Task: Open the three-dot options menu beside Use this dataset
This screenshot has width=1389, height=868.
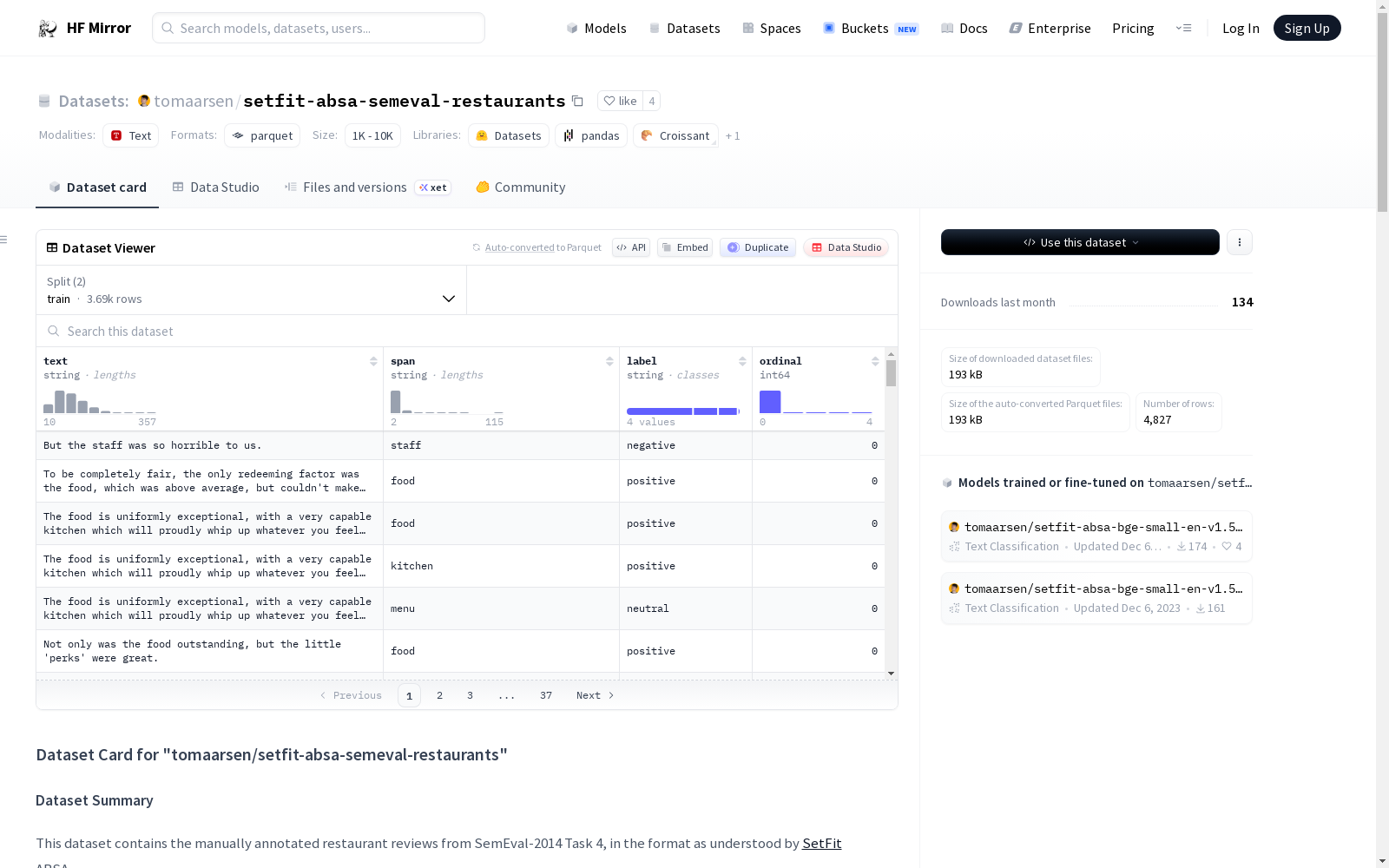Action: (1240, 242)
